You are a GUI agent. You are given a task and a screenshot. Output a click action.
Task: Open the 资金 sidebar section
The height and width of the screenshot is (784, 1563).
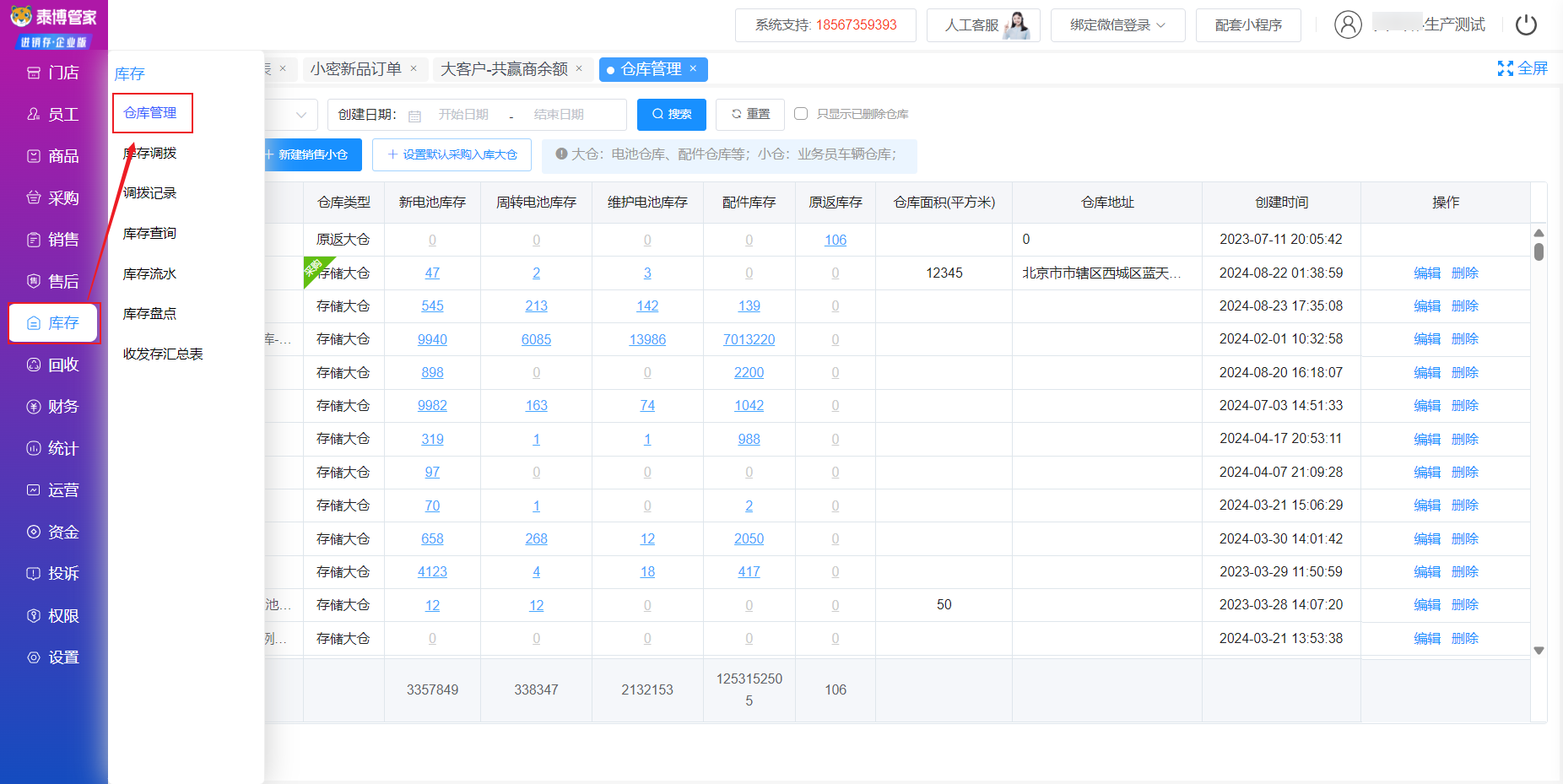[53, 532]
